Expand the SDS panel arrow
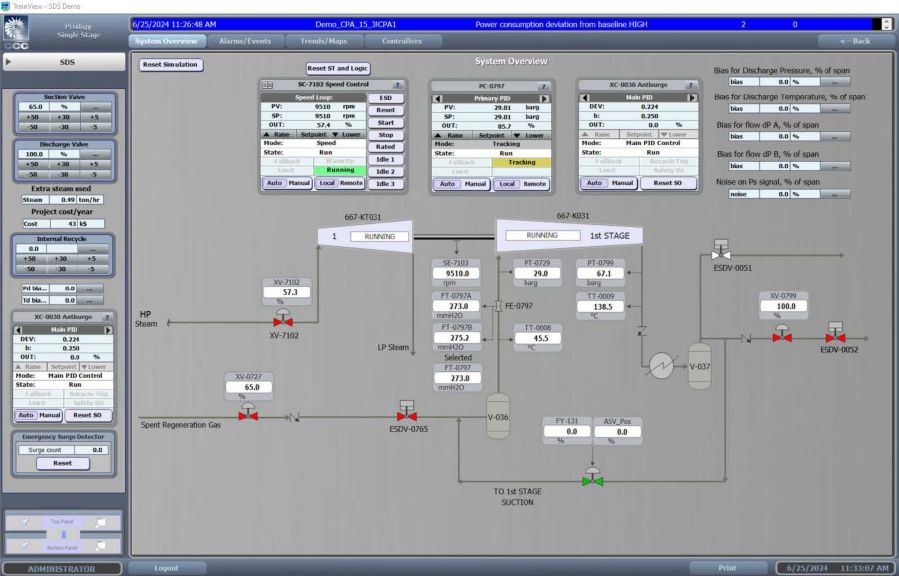The height and width of the screenshot is (576, 899). tap(8, 62)
